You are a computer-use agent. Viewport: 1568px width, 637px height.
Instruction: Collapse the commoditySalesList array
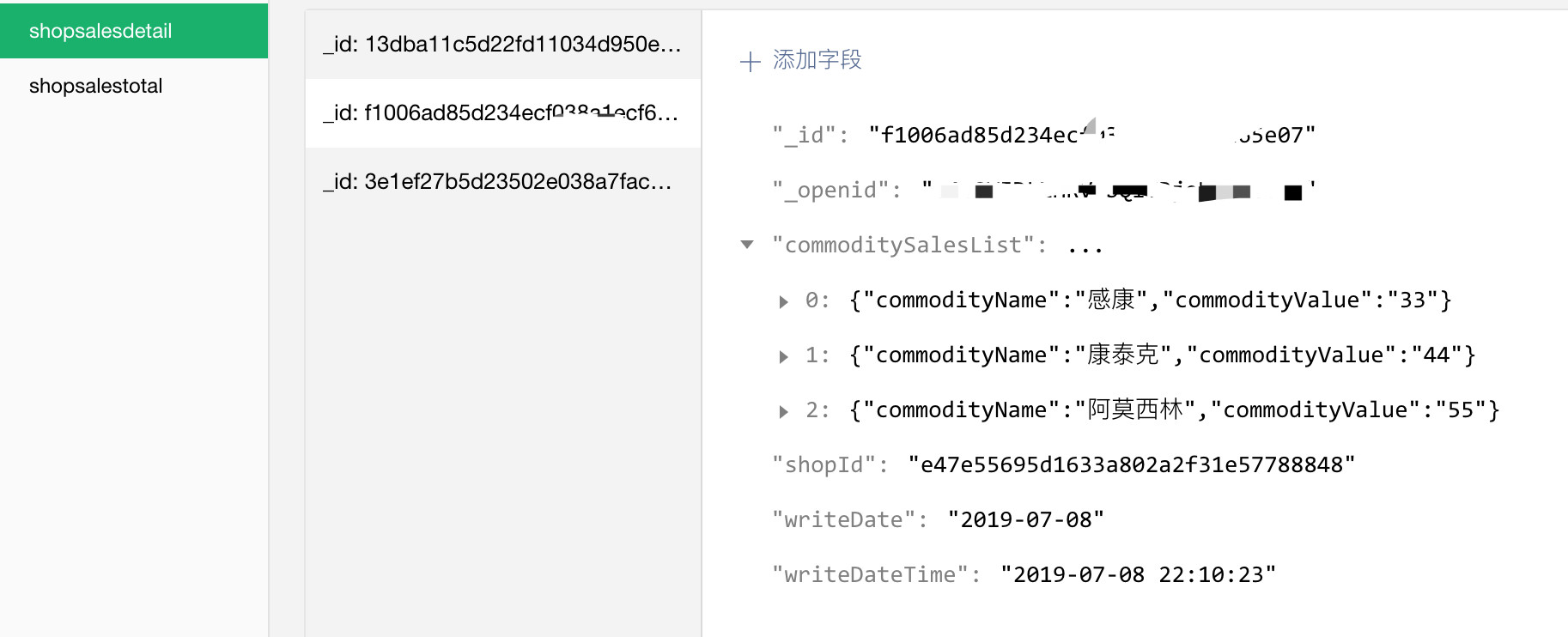tap(747, 245)
